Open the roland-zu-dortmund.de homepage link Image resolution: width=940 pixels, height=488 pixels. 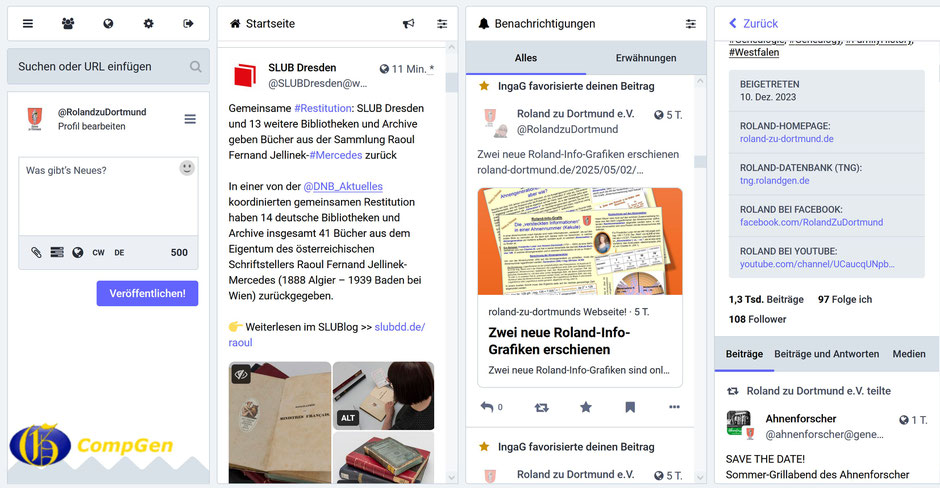[787, 138]
